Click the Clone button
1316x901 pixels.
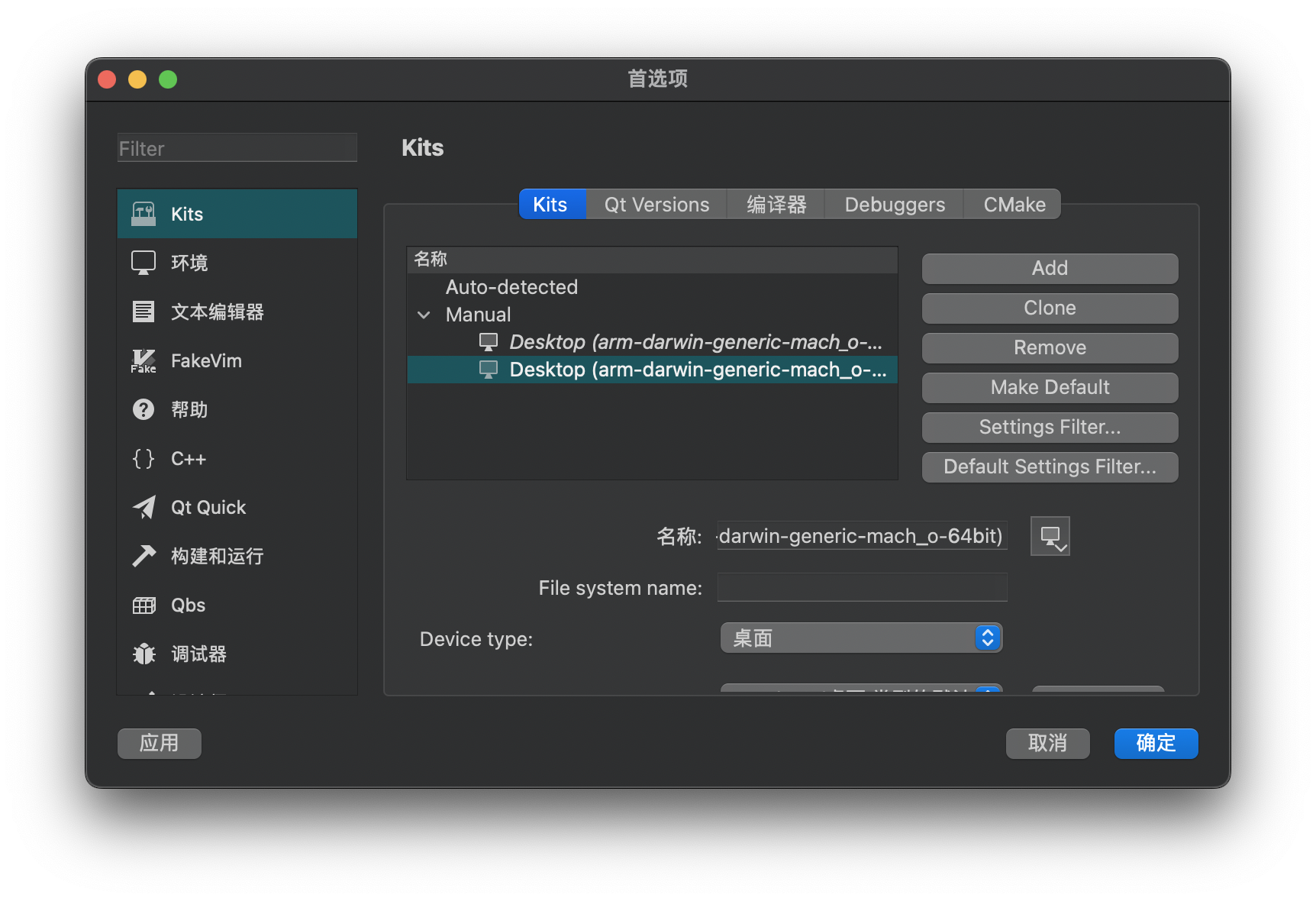click(x=1050, y=308)
